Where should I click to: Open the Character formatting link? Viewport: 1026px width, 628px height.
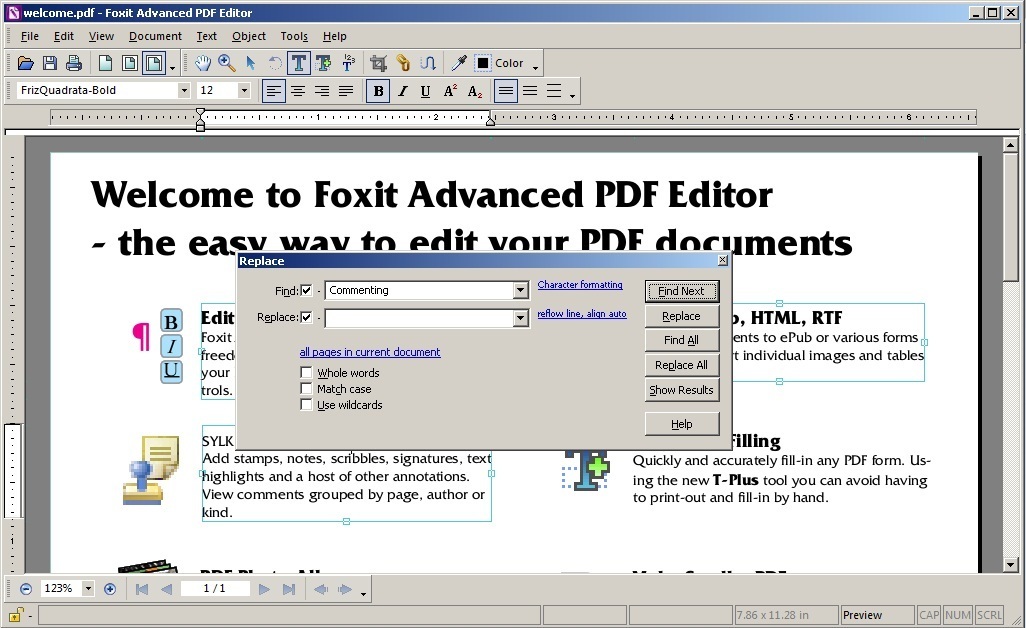[x=580, y=285]
